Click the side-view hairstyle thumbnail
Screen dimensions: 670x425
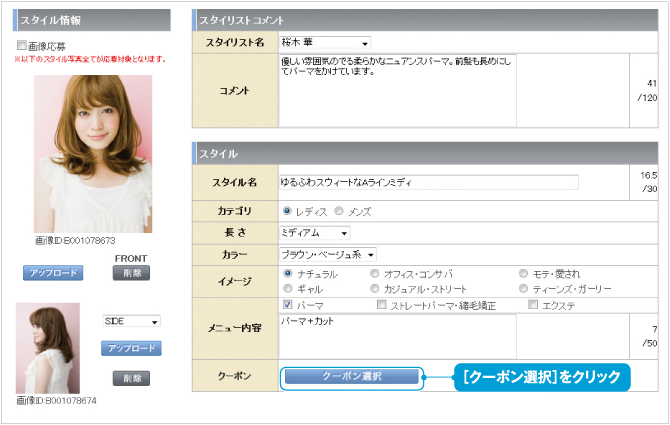click(48, 349)
